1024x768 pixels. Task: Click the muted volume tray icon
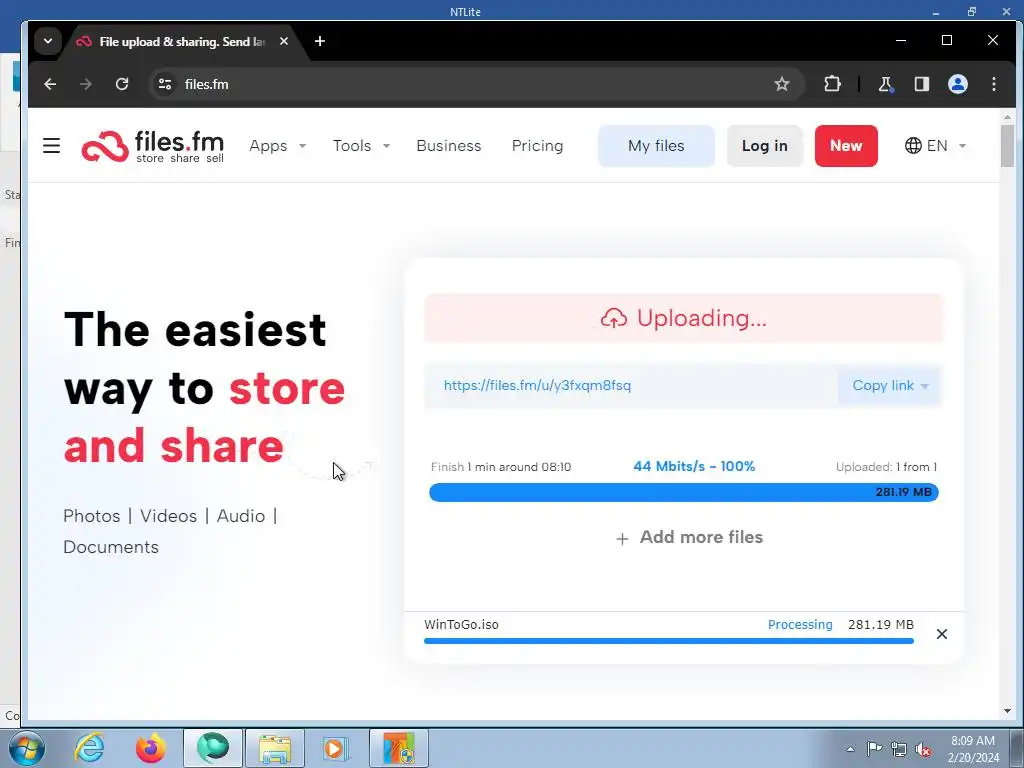[923, 749]
